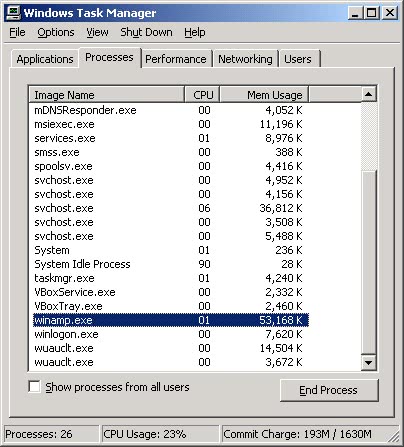Click the Task Manager title bar icon
The height and width of the screenshot is (447, 404).
14,12
